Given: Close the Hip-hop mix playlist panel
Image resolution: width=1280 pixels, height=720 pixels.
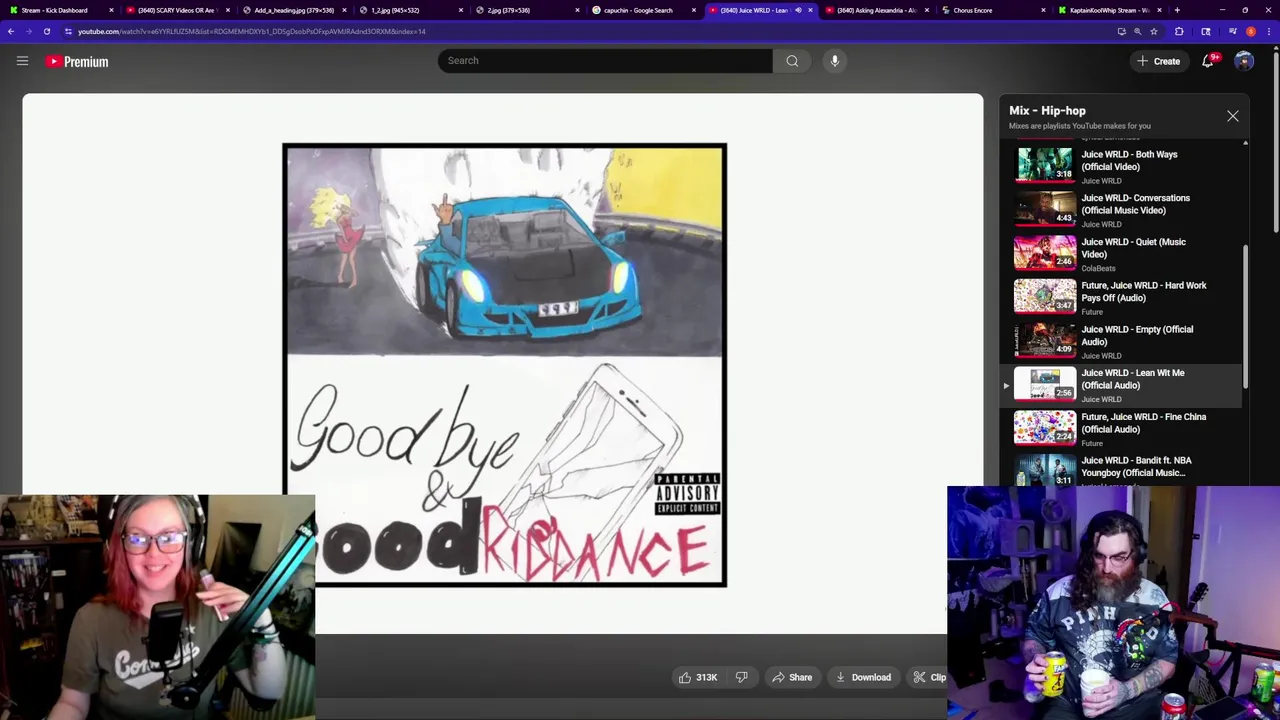Looking at the screenshot, I should click(1232, 116).
